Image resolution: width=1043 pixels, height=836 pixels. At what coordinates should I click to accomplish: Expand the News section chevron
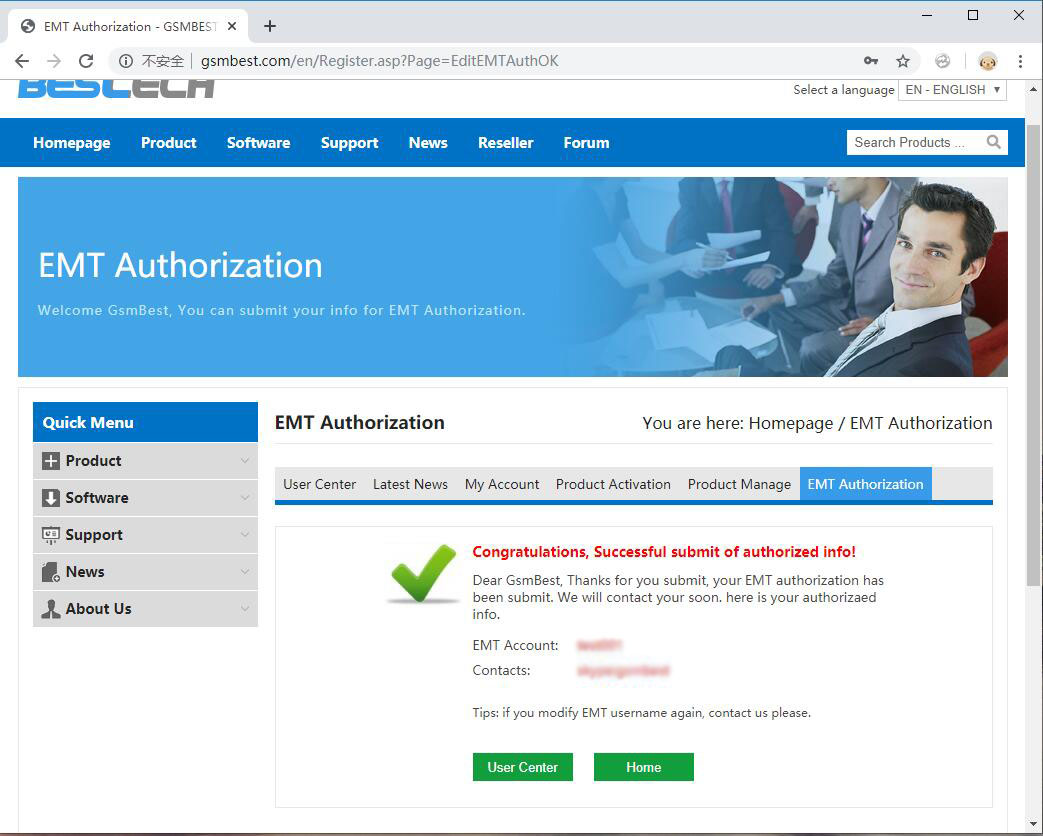(x=245, y=572)
